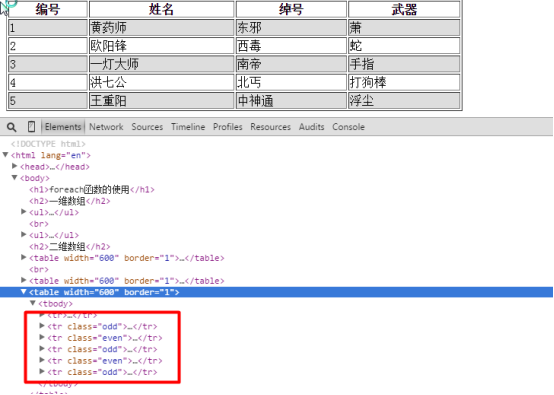
Task: Click the cell 浮尘
Action: pyautogui.click(x=404, y=101)
